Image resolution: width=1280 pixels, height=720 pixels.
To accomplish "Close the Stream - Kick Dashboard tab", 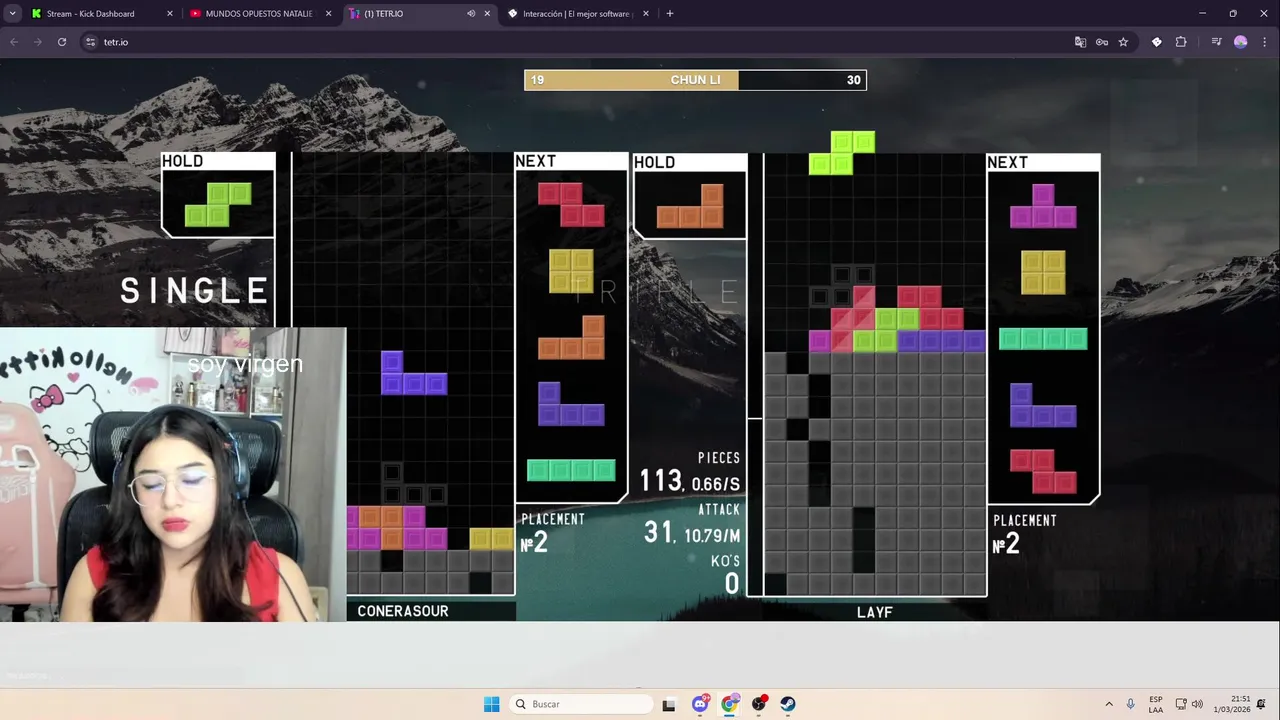I will (x=169, y=14).
